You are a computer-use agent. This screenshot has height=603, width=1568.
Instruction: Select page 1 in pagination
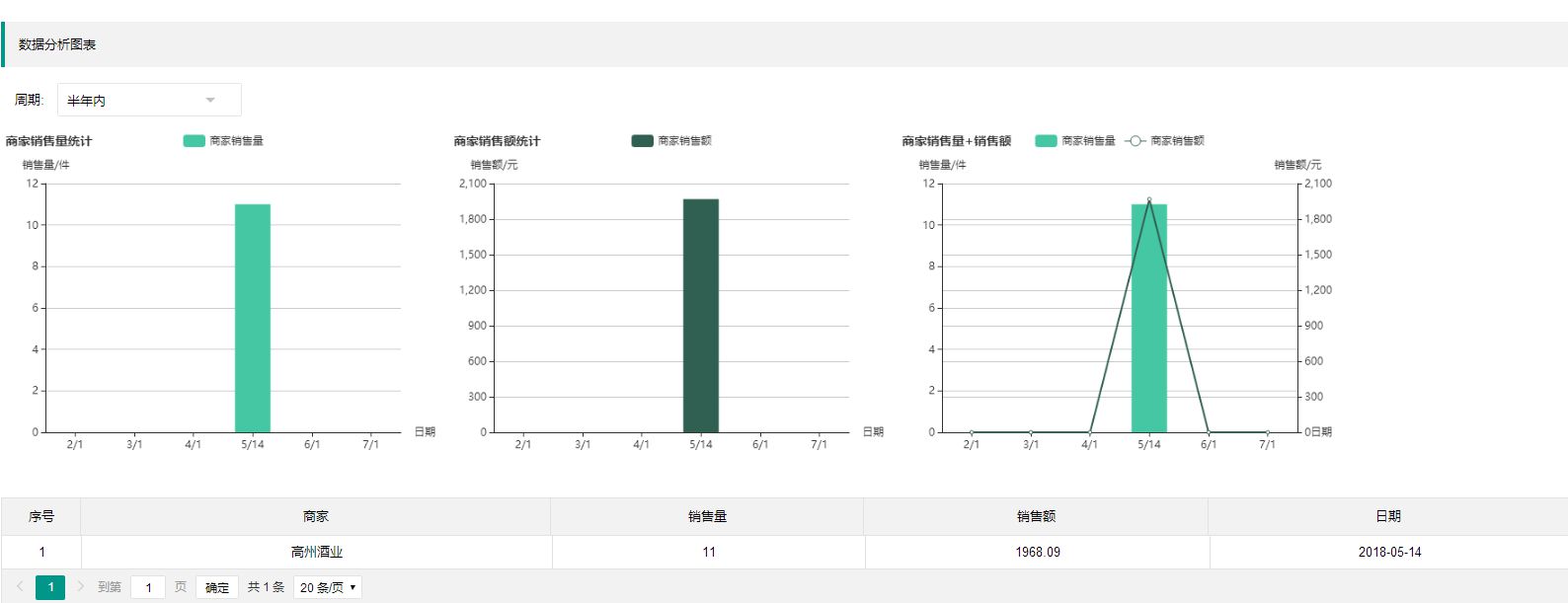tap(50, 587)
